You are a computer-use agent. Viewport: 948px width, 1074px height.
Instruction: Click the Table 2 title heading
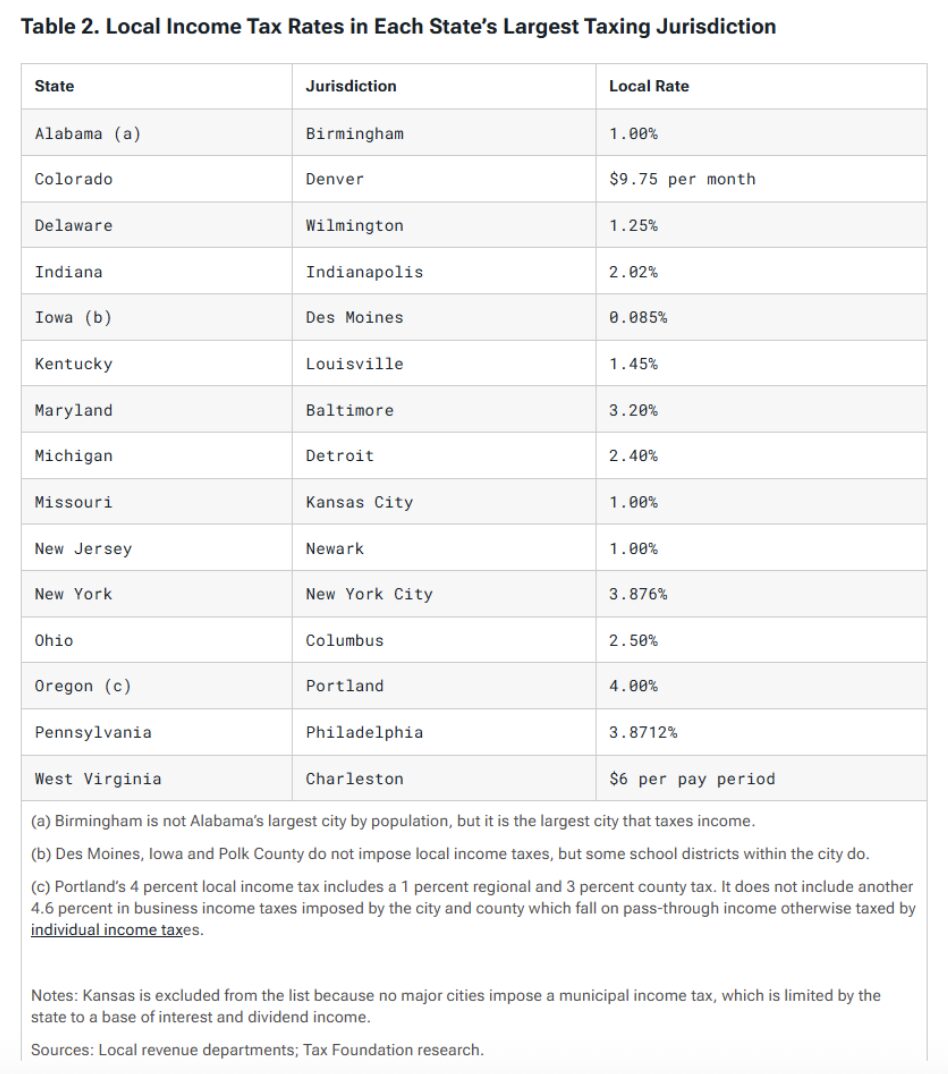pos(398,27)
